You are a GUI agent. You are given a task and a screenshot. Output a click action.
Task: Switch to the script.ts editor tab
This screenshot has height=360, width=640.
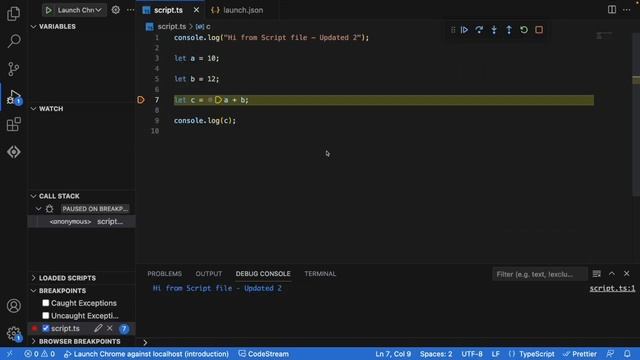(168, 10)
